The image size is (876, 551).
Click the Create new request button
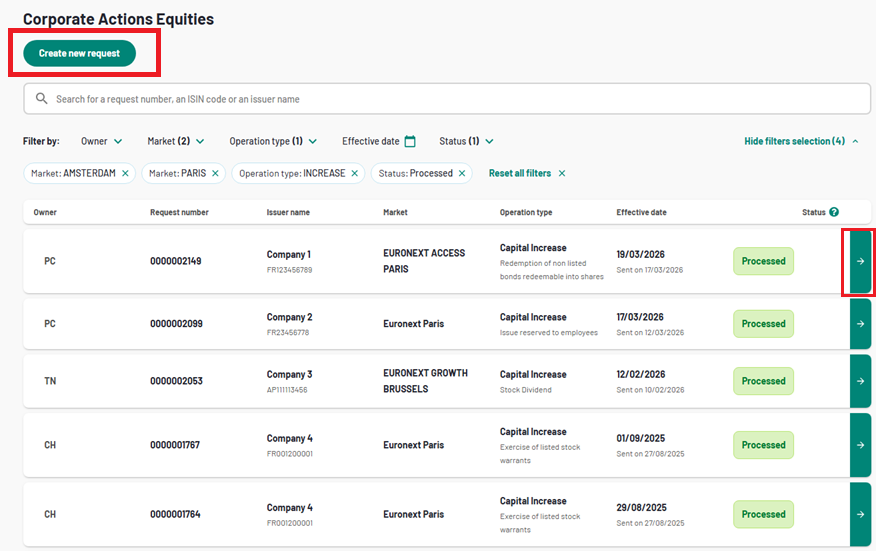(x=79, y=53)
